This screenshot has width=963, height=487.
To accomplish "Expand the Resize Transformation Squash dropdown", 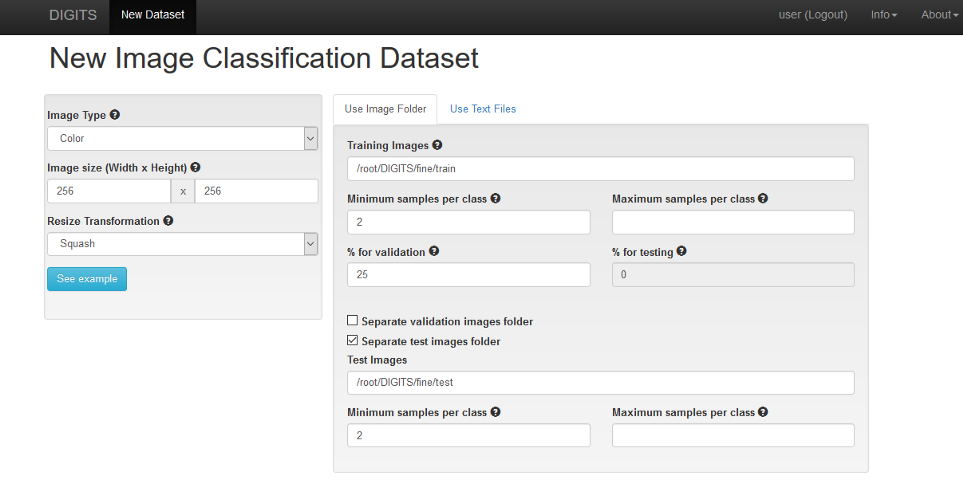I will pos(182,244).
